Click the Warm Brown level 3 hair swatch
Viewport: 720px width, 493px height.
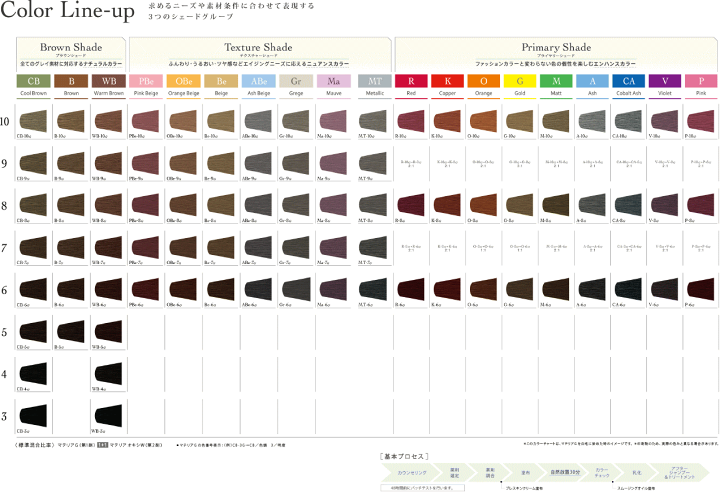click(x=108, y=415)
